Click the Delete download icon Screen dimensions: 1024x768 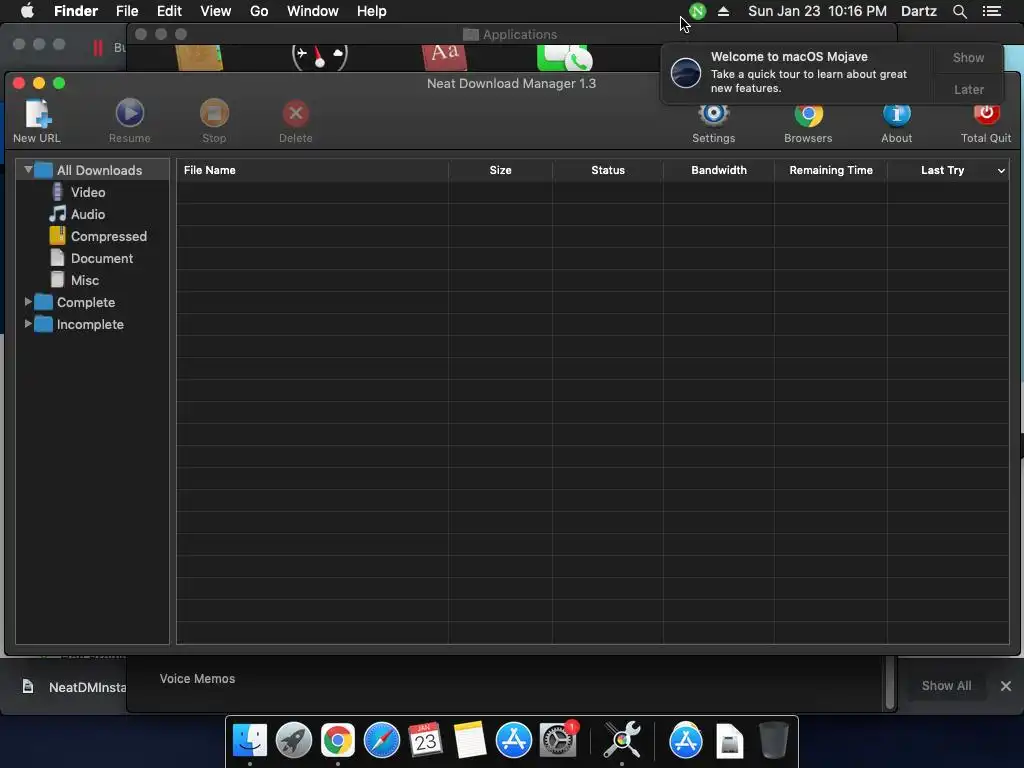(296, 114)
